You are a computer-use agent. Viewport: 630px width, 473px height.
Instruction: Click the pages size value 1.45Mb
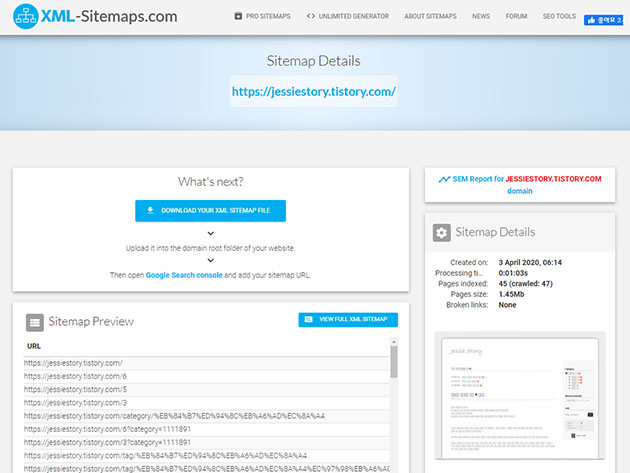(x=511, y=294)
